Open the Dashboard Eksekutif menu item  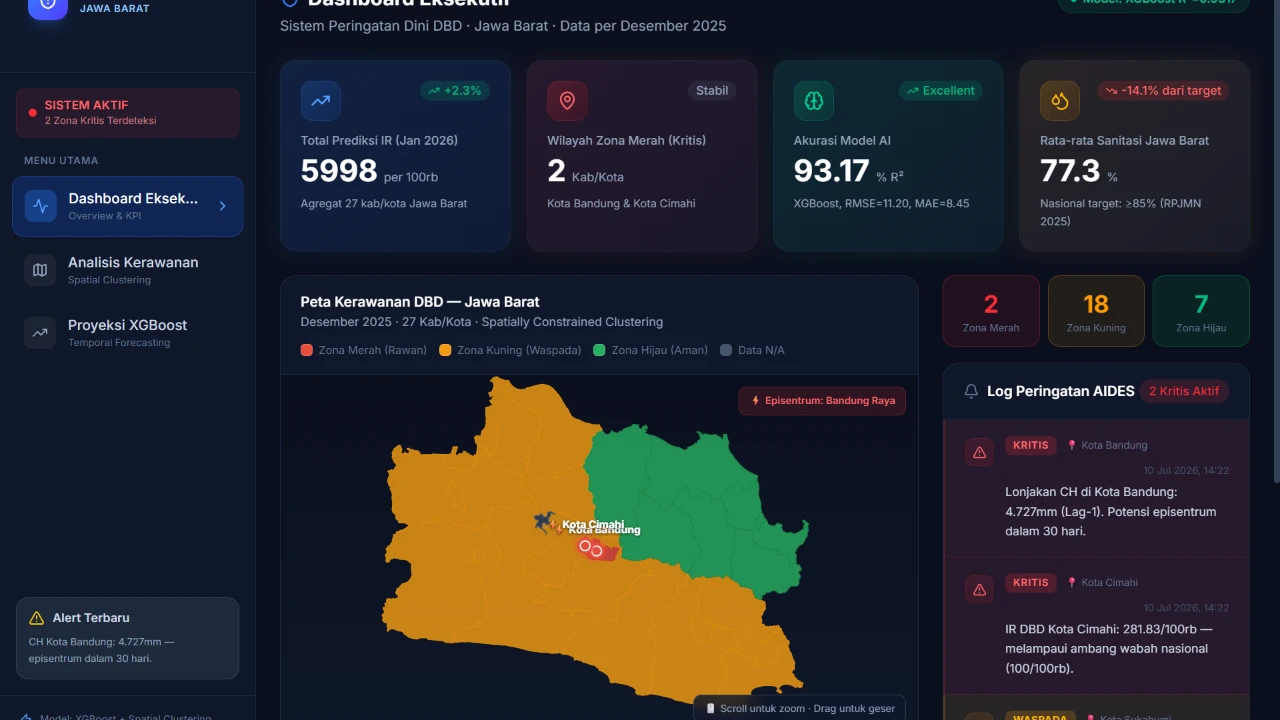pos(127,206)
